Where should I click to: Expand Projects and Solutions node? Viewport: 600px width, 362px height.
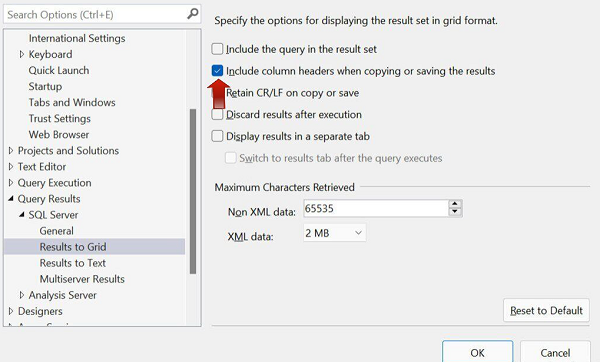click(11, 151)
